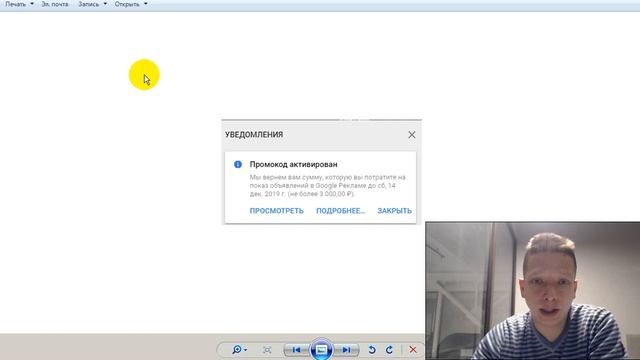
Task: Open the Печать menu
Action: click(16, 4)
